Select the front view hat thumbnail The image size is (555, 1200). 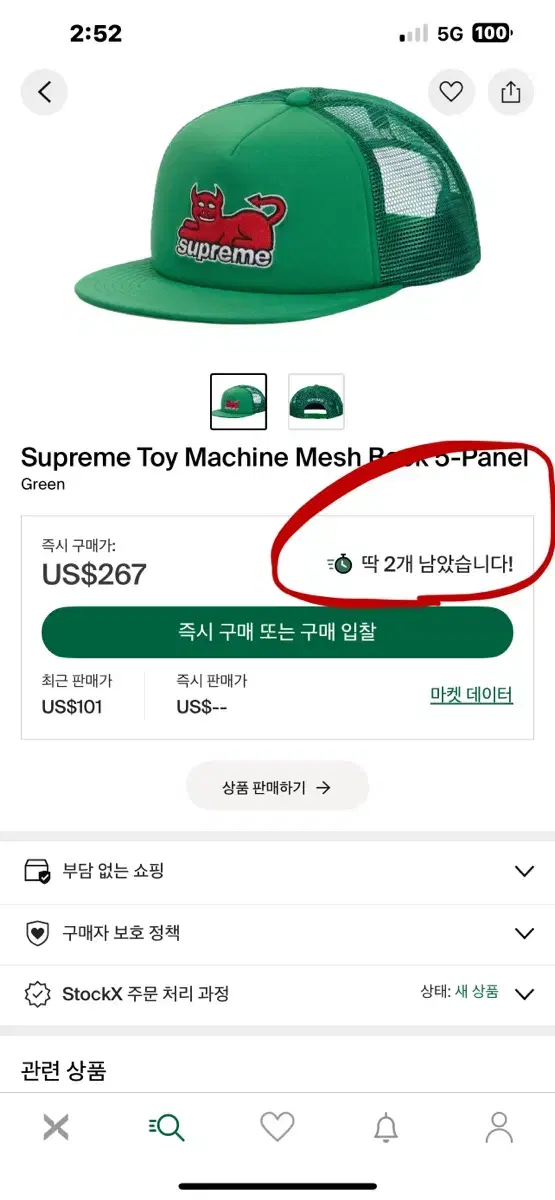[x=239, y=402]
